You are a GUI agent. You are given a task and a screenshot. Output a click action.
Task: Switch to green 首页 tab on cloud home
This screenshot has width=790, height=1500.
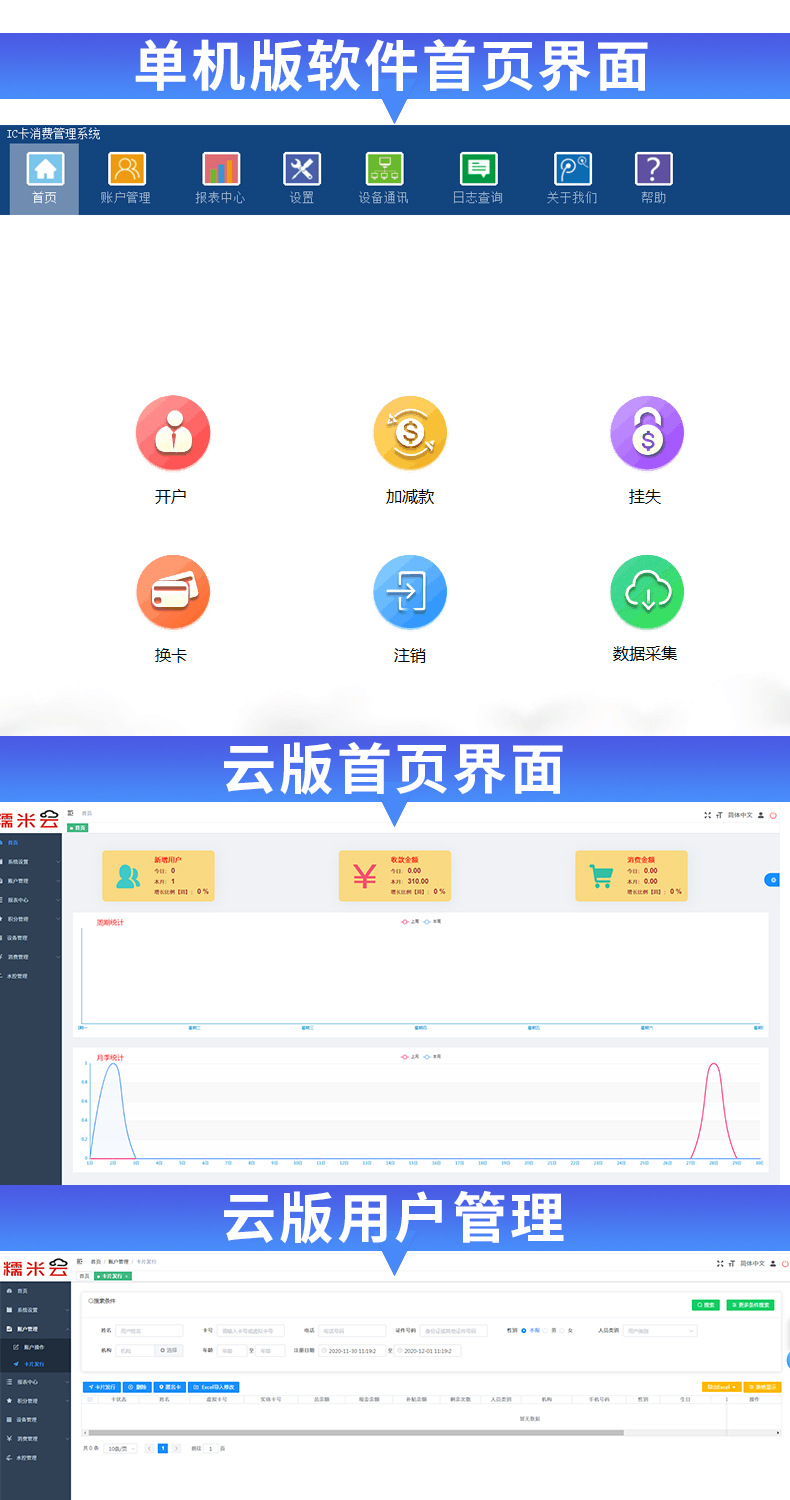point(77,828)
